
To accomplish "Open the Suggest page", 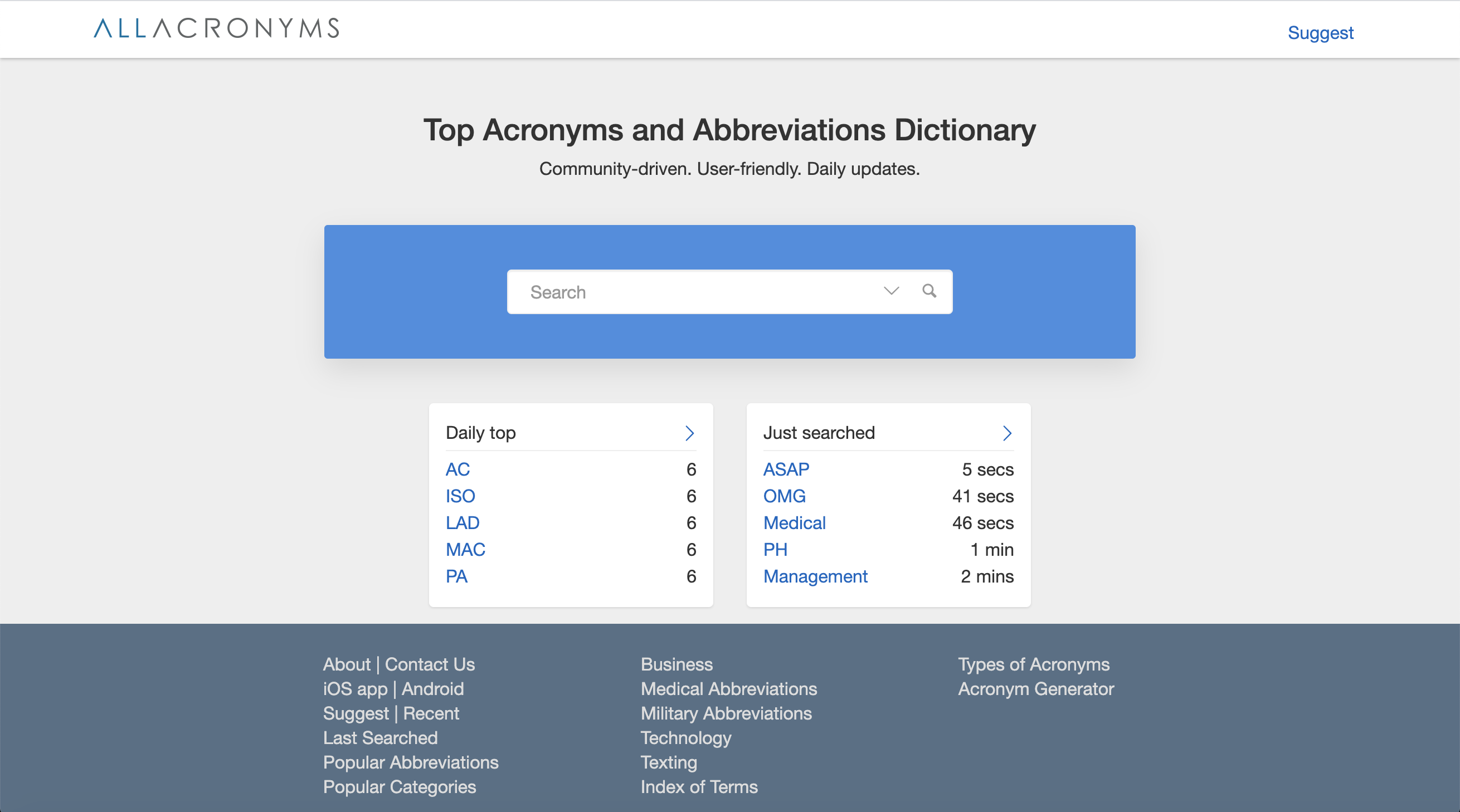I will coord(1321,33).
